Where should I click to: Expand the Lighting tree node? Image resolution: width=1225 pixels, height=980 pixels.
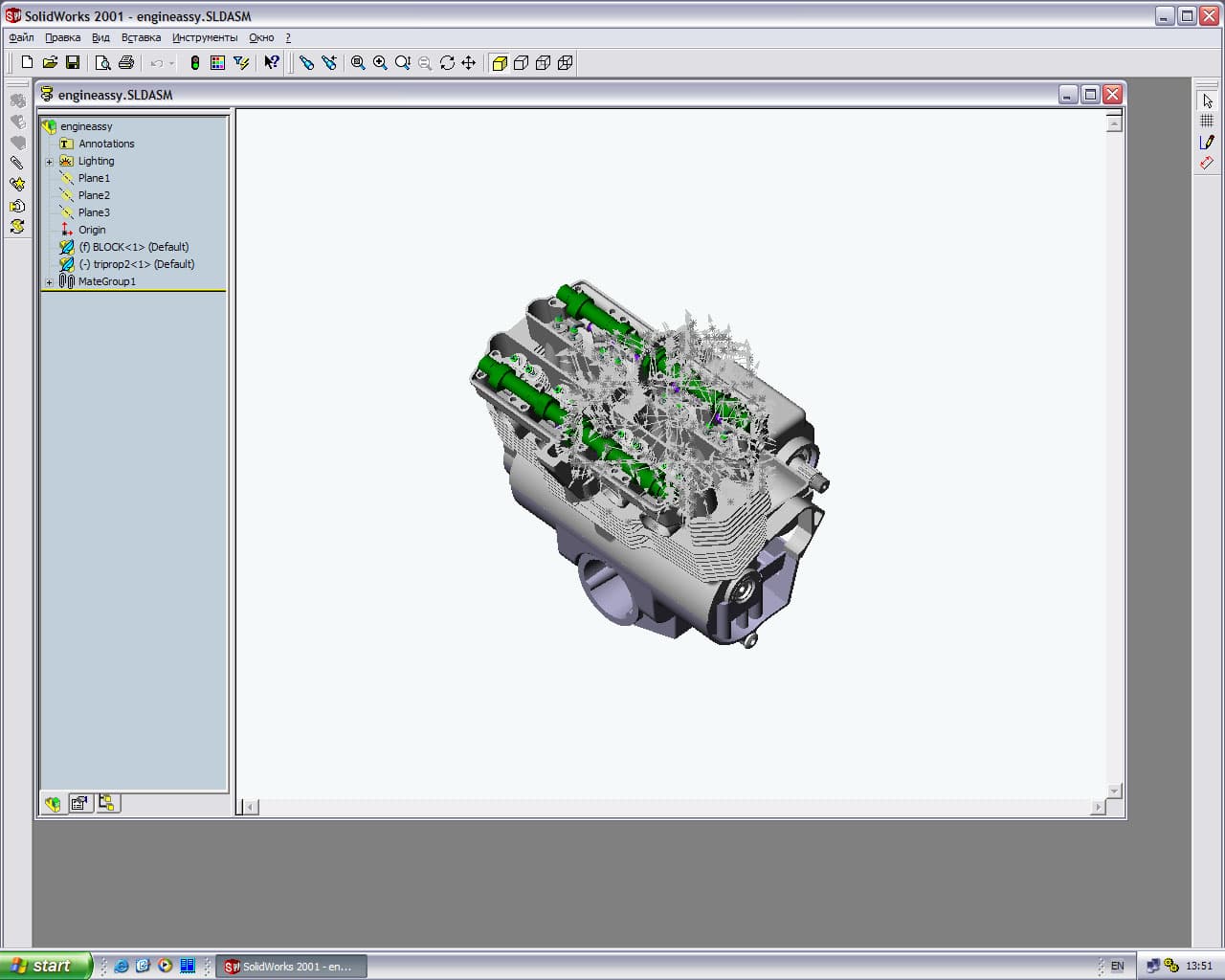coord(50,162)
